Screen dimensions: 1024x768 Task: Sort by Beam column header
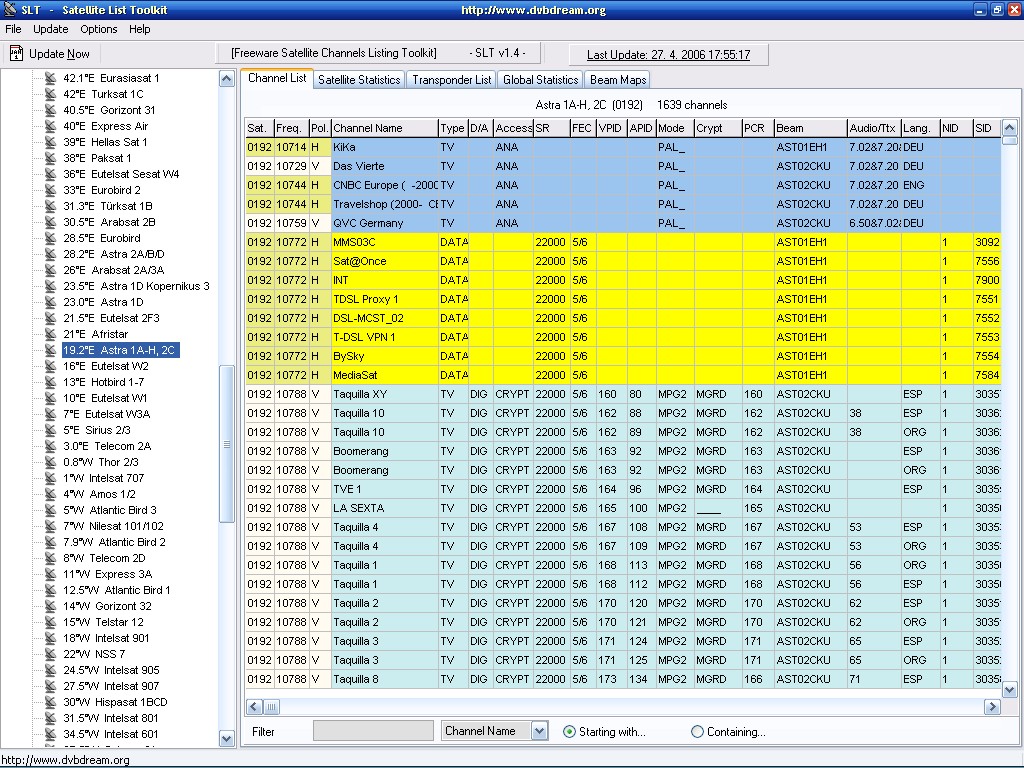[810, 128]
